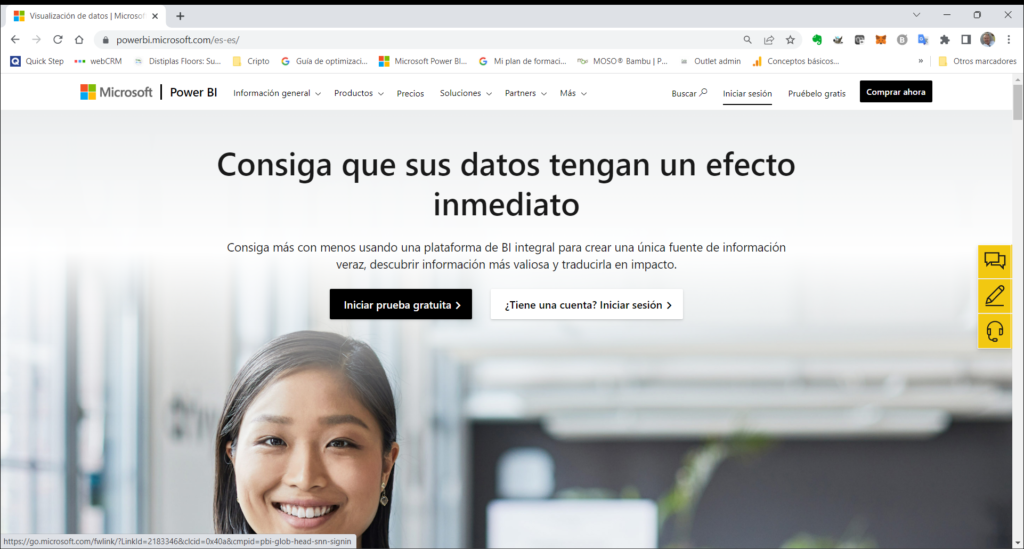Click the Comprar ahora button

pyautogui.click(x=896, y=92)
